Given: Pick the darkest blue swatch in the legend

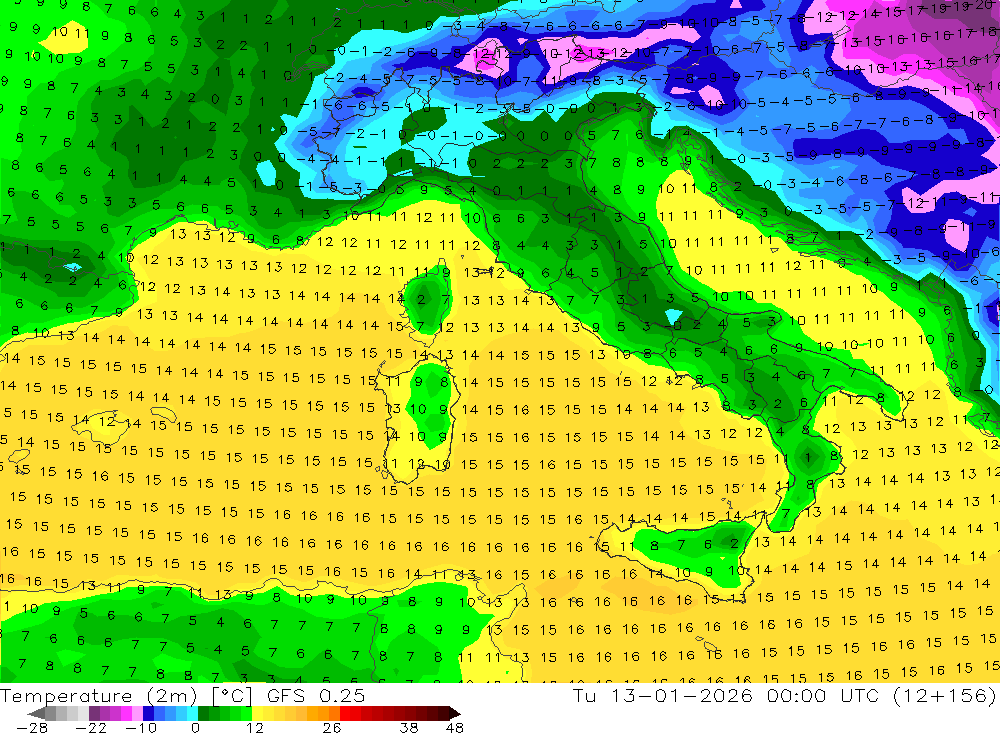Looking at the screenshot, I should coord(148,714).
